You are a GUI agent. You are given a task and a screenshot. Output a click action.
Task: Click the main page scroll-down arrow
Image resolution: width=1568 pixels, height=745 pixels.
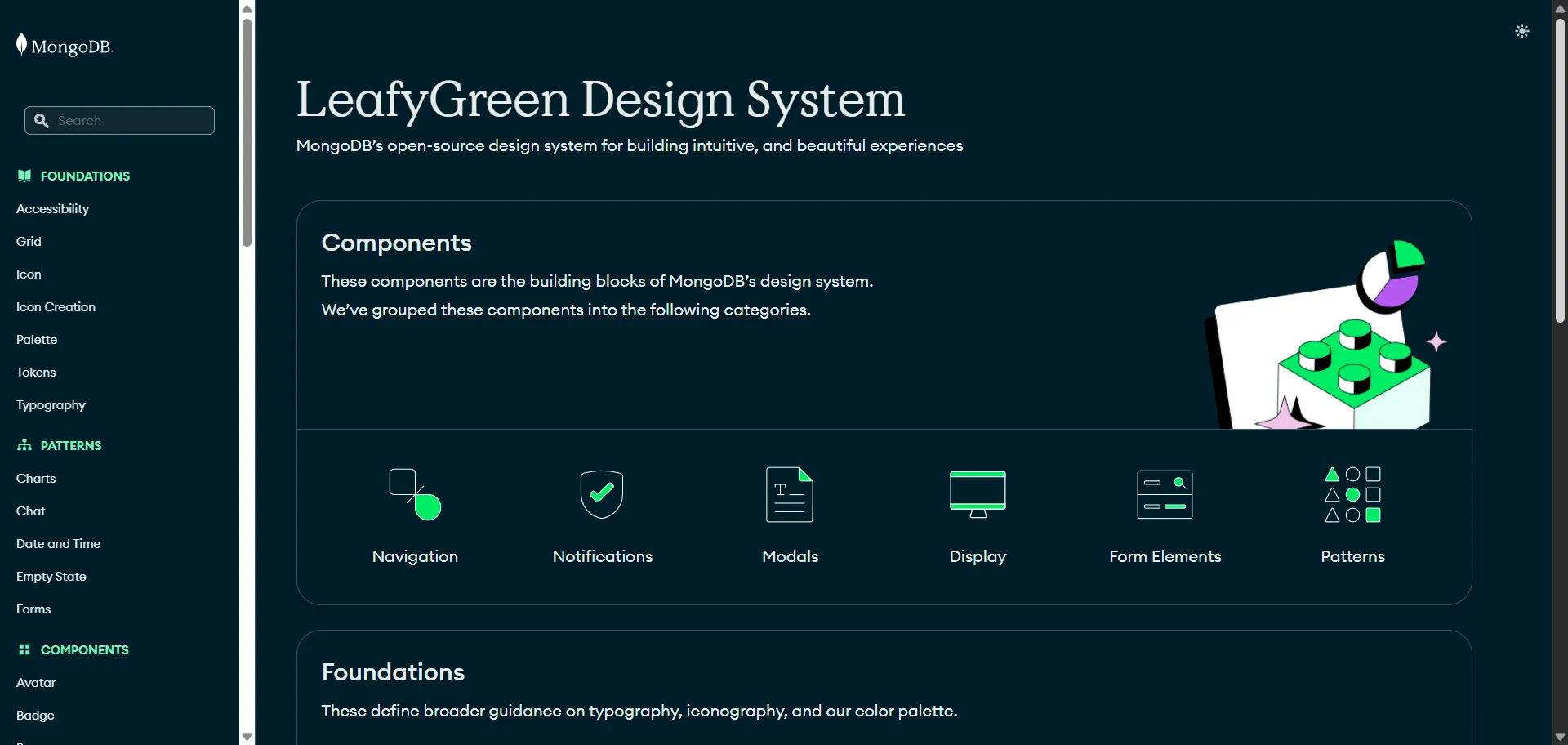[x=1560, y=737]
